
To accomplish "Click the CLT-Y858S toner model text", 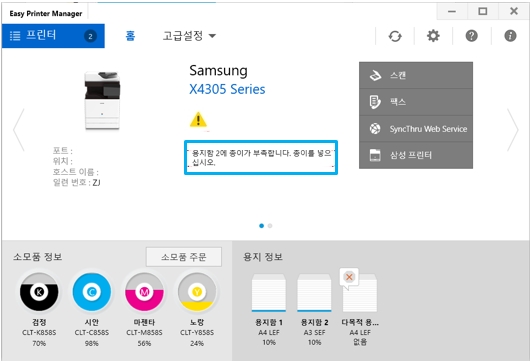I will 197,333.
